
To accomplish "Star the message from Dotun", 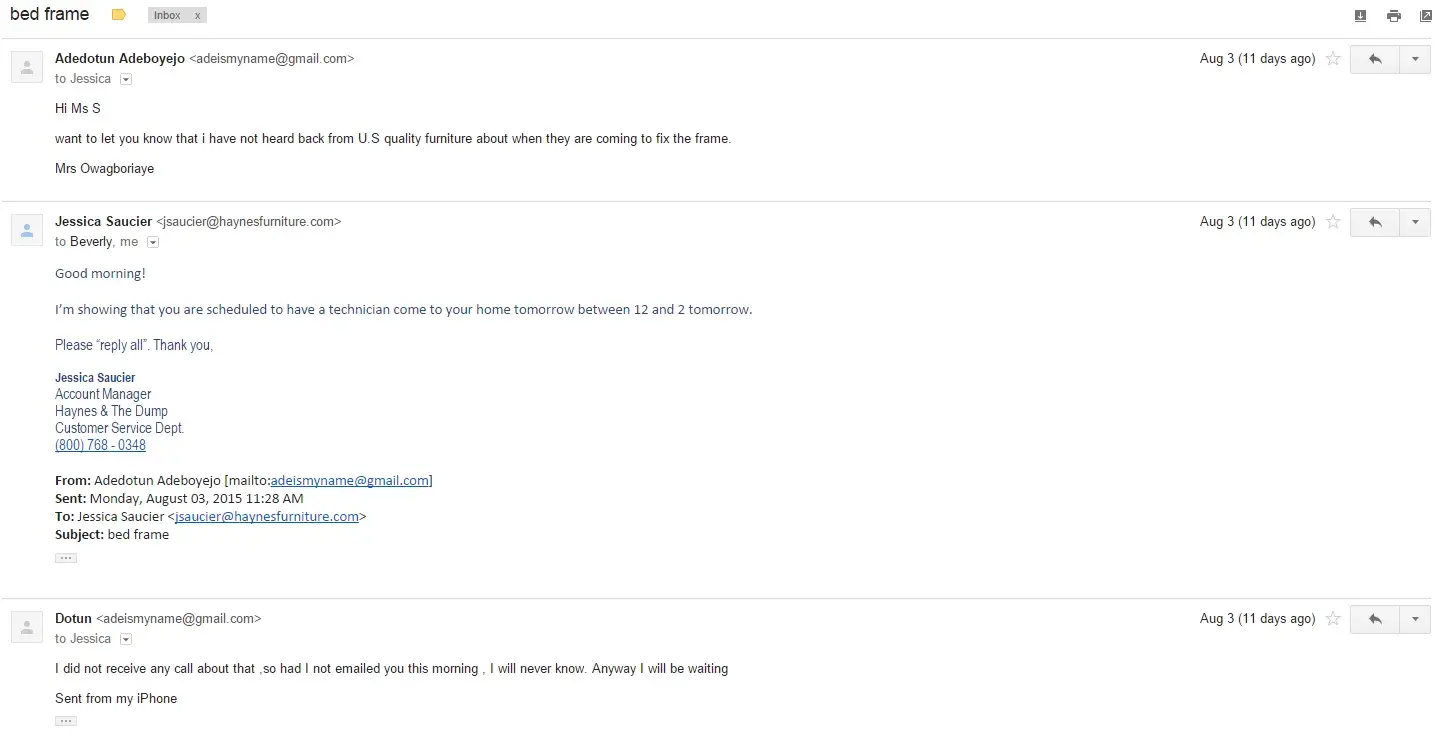I will click(1333, 619).
